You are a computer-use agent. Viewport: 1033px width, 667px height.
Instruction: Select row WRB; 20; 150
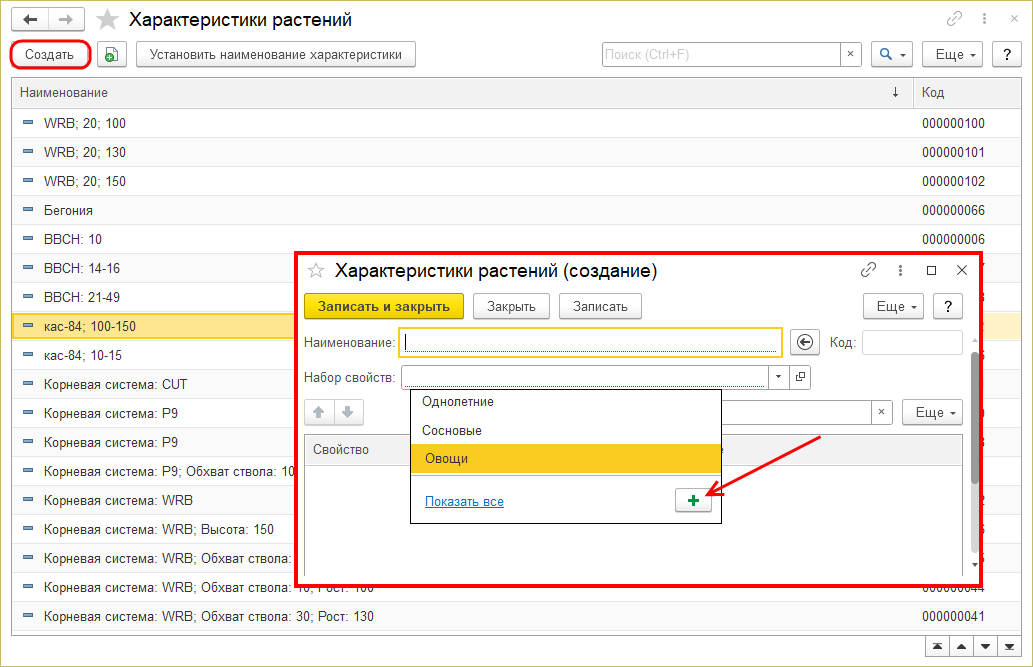pyautogui.click(x=516, y=181)
